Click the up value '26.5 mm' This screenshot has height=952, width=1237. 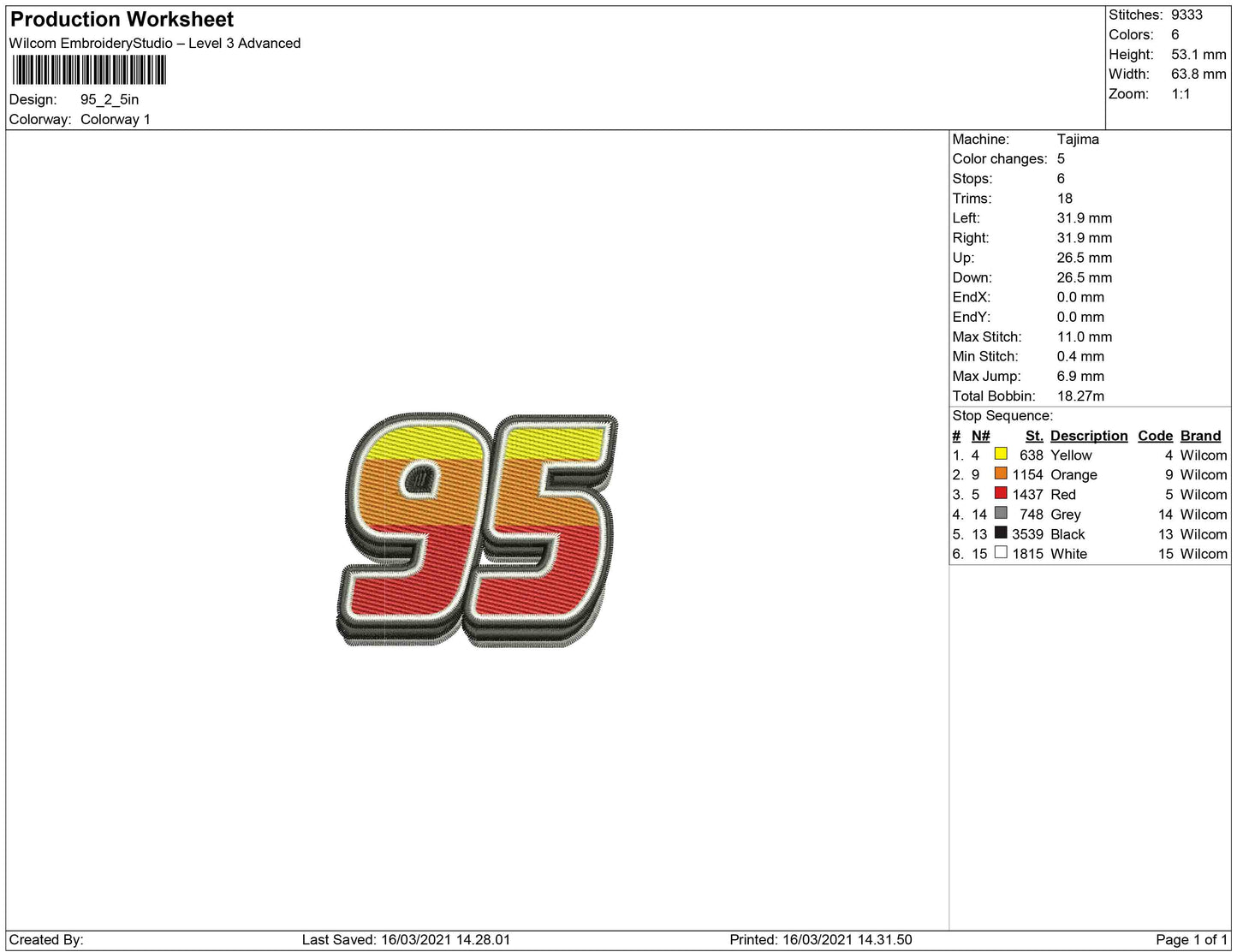pyautogui.click(x=1085, y=258)
